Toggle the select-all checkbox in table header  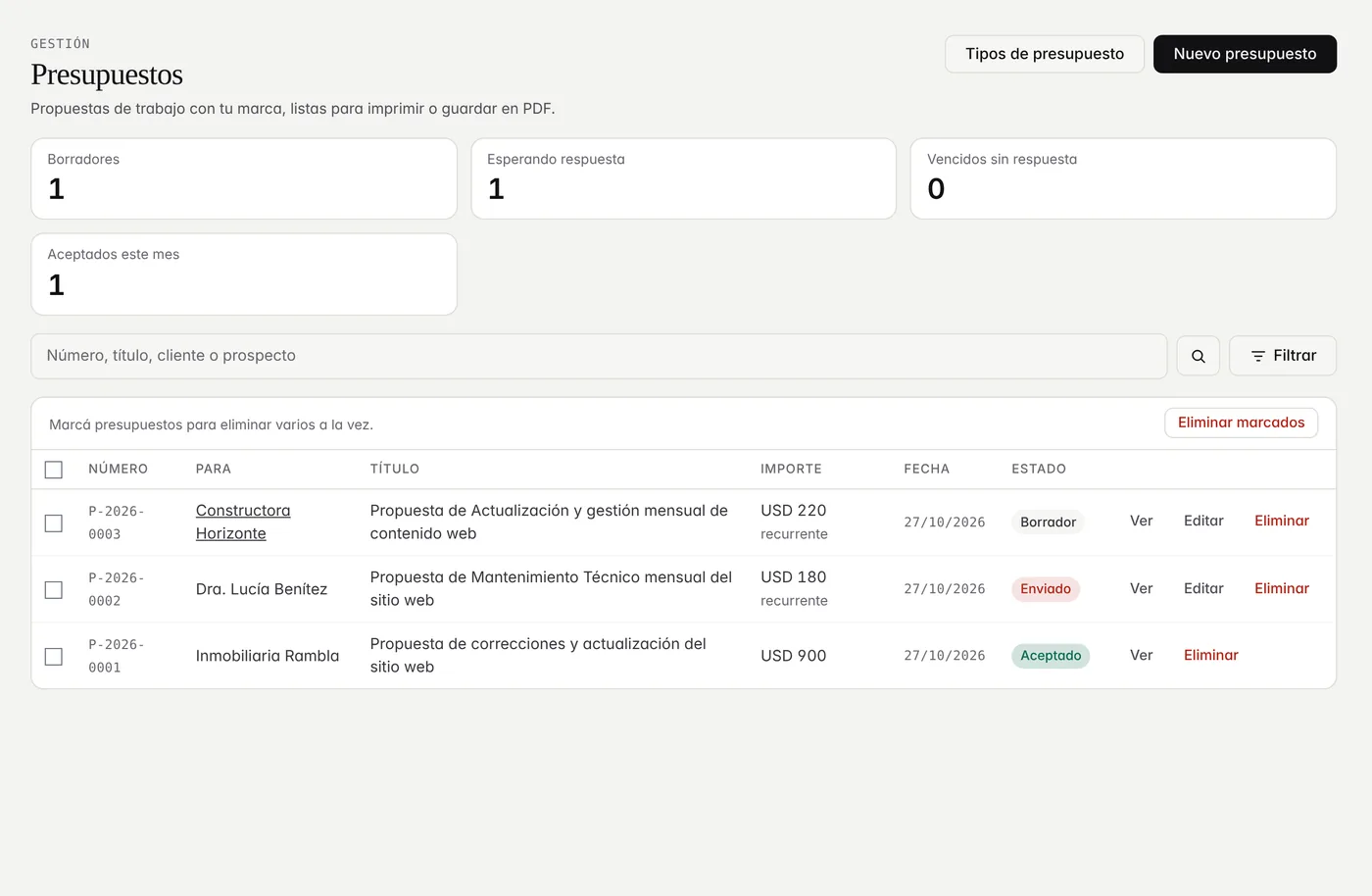(x=54, y=470)
